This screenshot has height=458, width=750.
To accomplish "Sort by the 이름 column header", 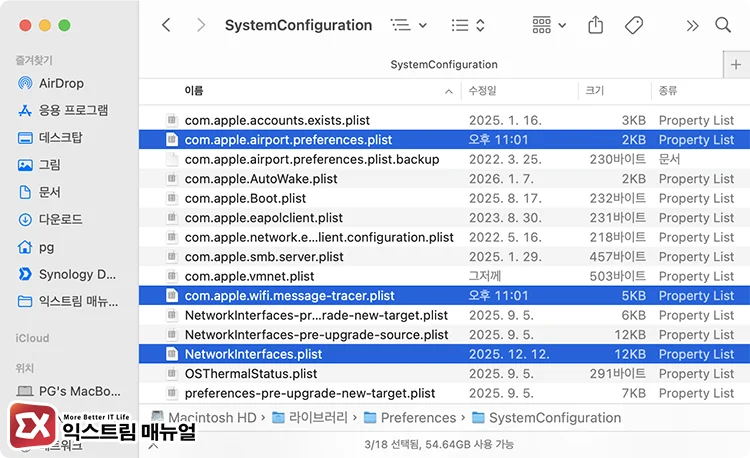I will pyautogui.click(x=194, y=90).
